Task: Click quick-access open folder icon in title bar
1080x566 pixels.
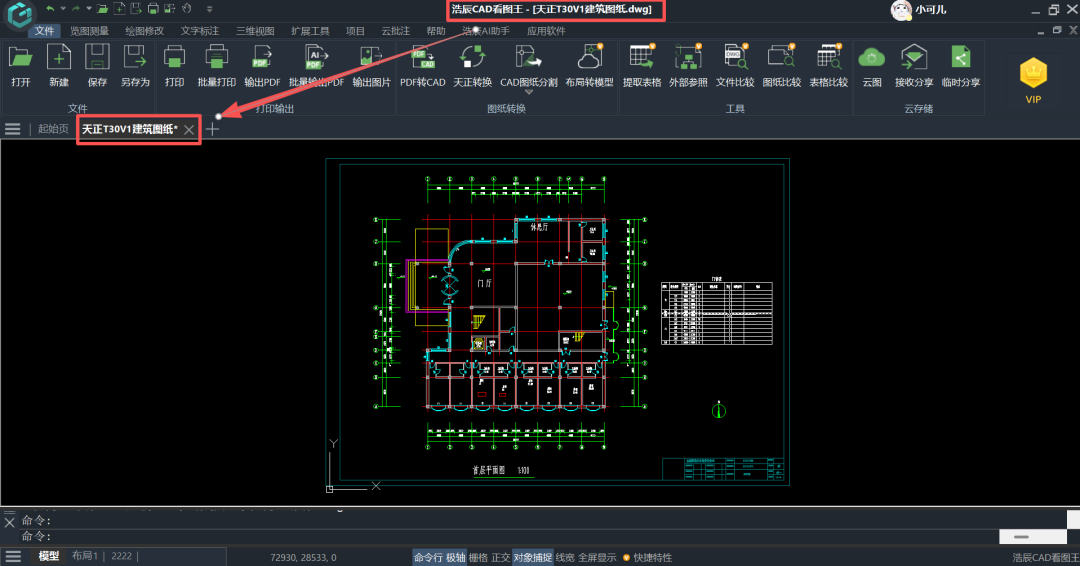Action: 102,9
